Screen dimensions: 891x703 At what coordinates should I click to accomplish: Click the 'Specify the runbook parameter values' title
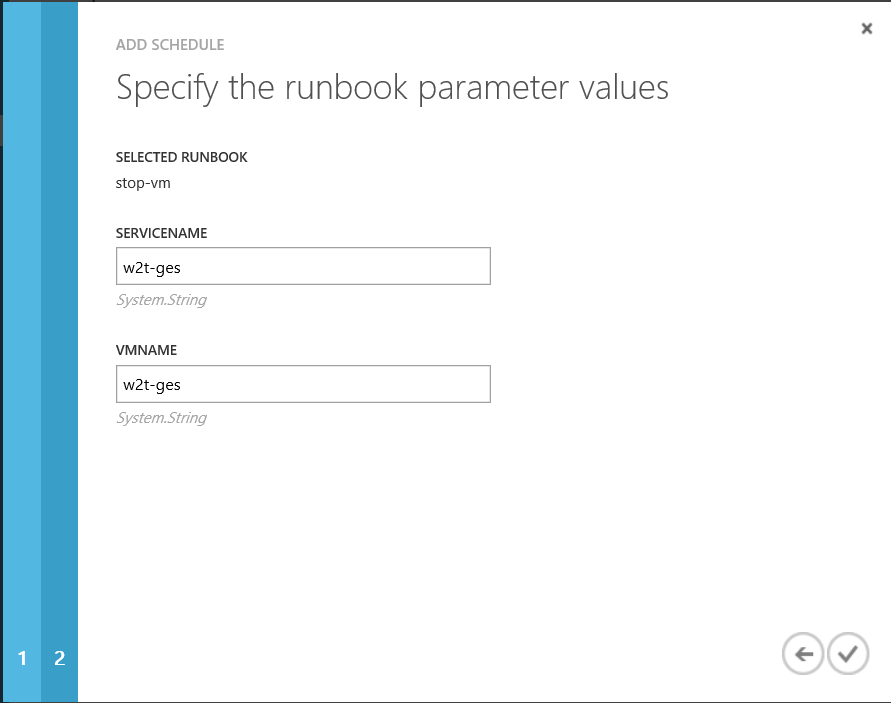tap(392, 88)
